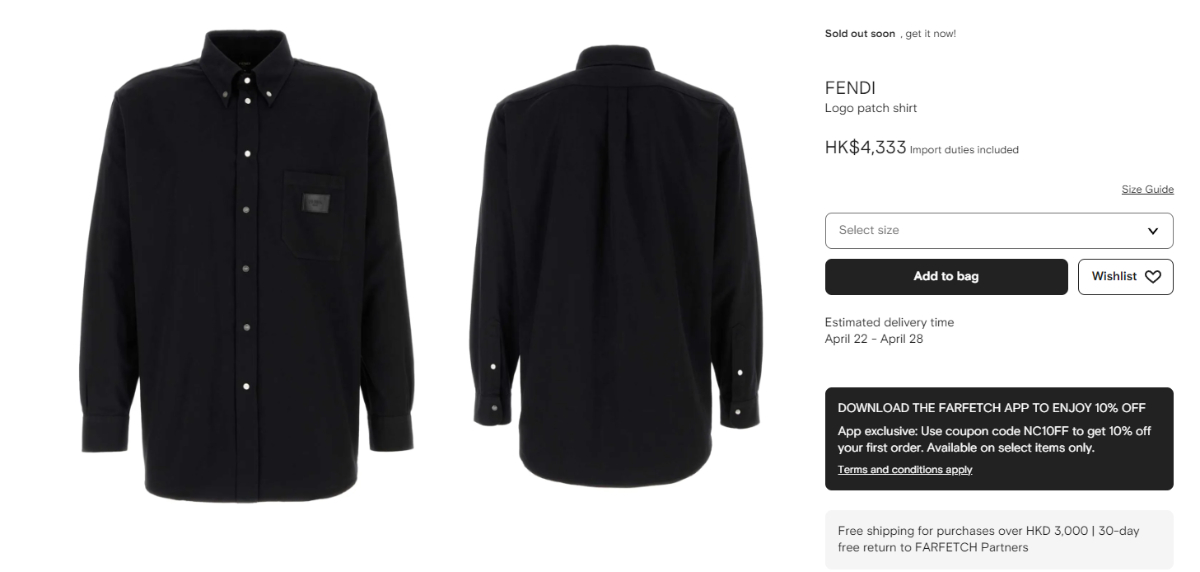Click the HK$4,333 price

click(x=865, y=148)
